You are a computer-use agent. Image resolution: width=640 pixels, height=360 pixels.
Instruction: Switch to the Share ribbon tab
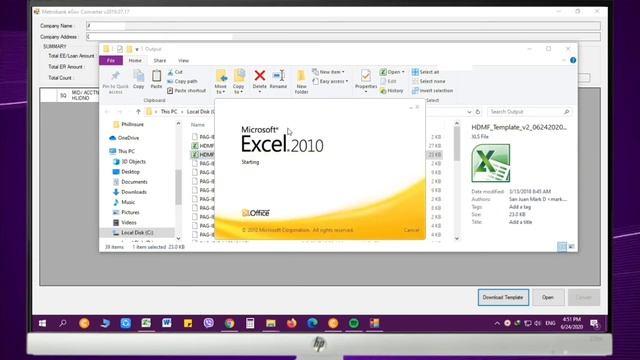[x=160, y=60]
